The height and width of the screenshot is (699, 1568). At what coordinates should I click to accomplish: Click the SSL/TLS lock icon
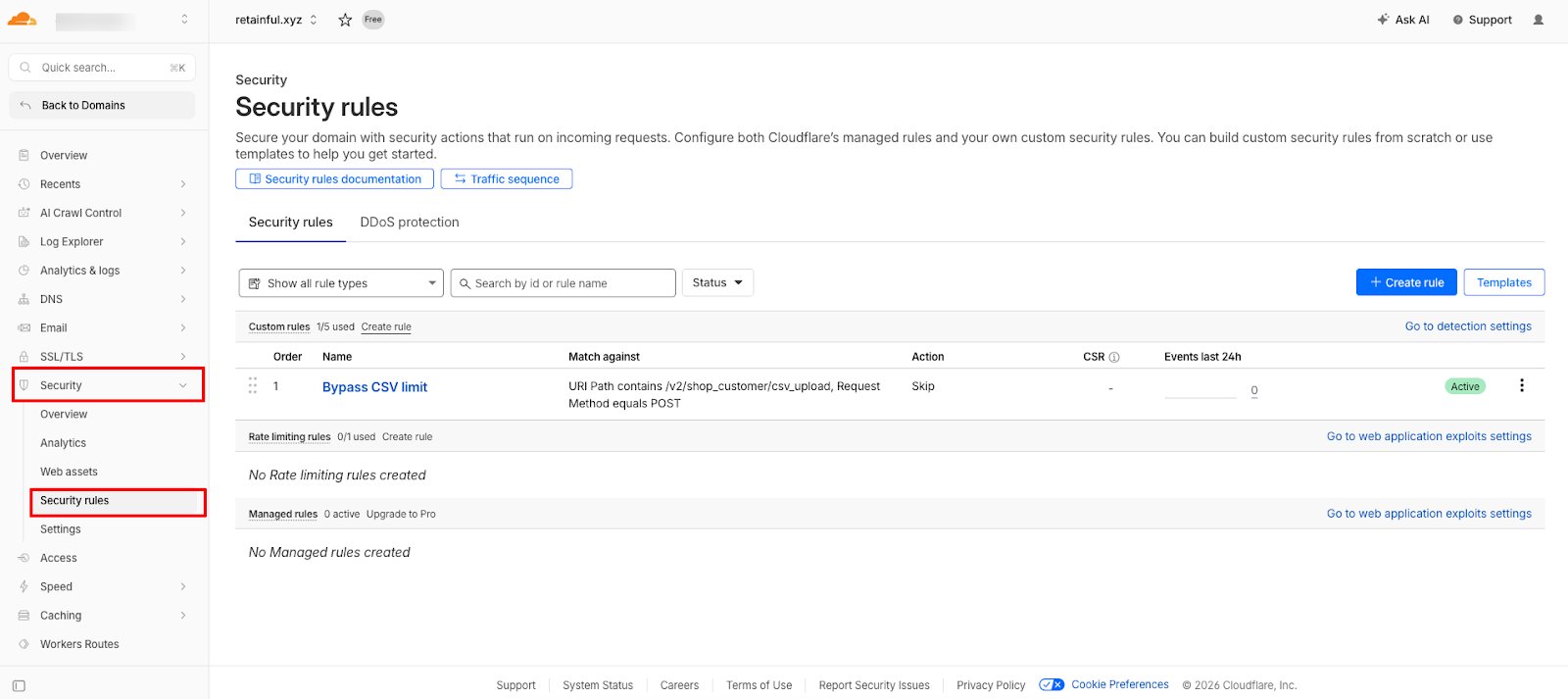pyautogui.click(x=24, y=357)
